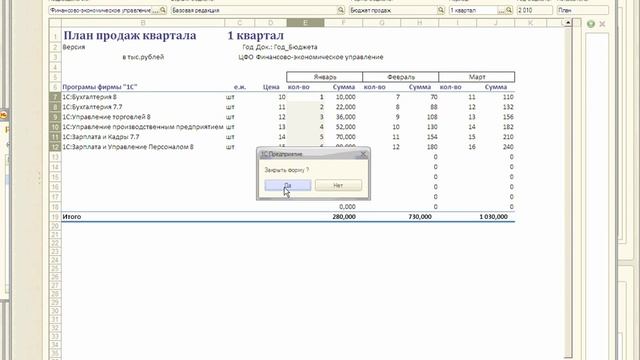This screenshot has width=640, height=360.
Task: Click 1С:Зарплата и Управление Персоналом 8 cell
Action: (x=128, y=147)
